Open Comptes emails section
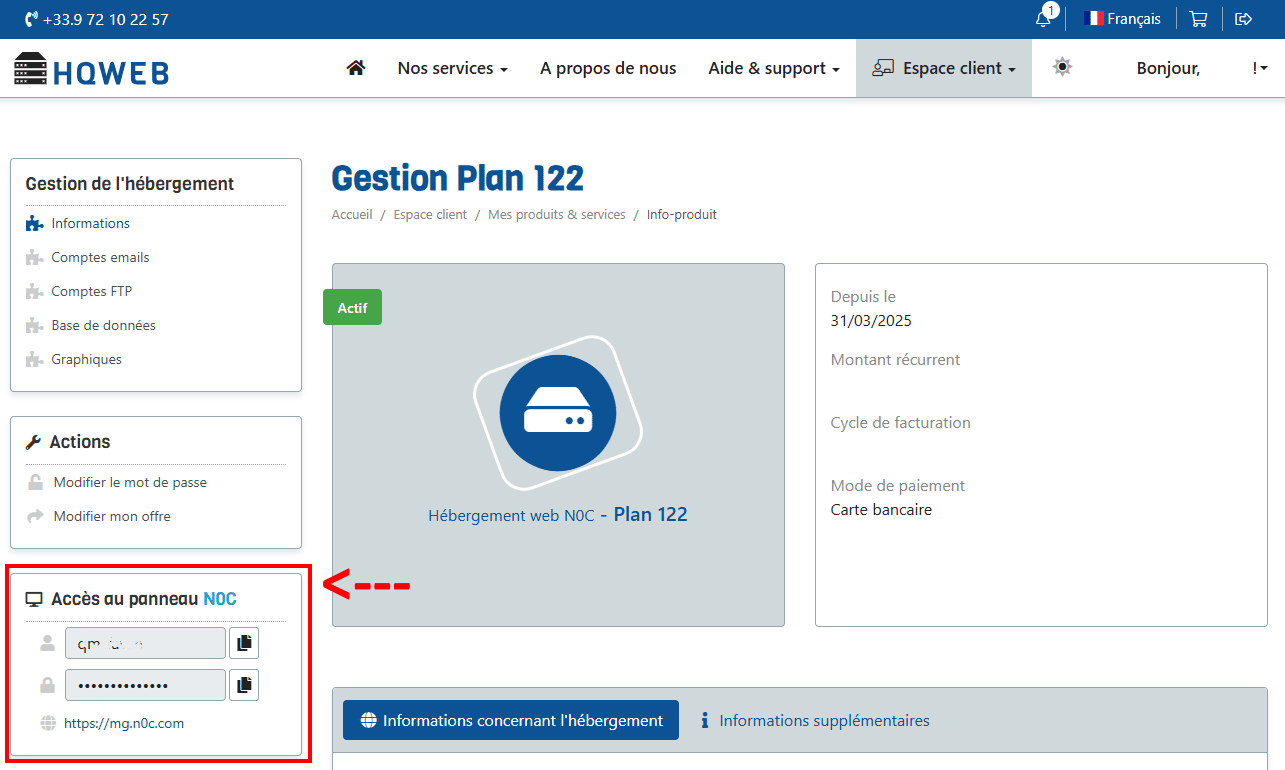The width and height of the screenshot is (1285, 770). 100,257
